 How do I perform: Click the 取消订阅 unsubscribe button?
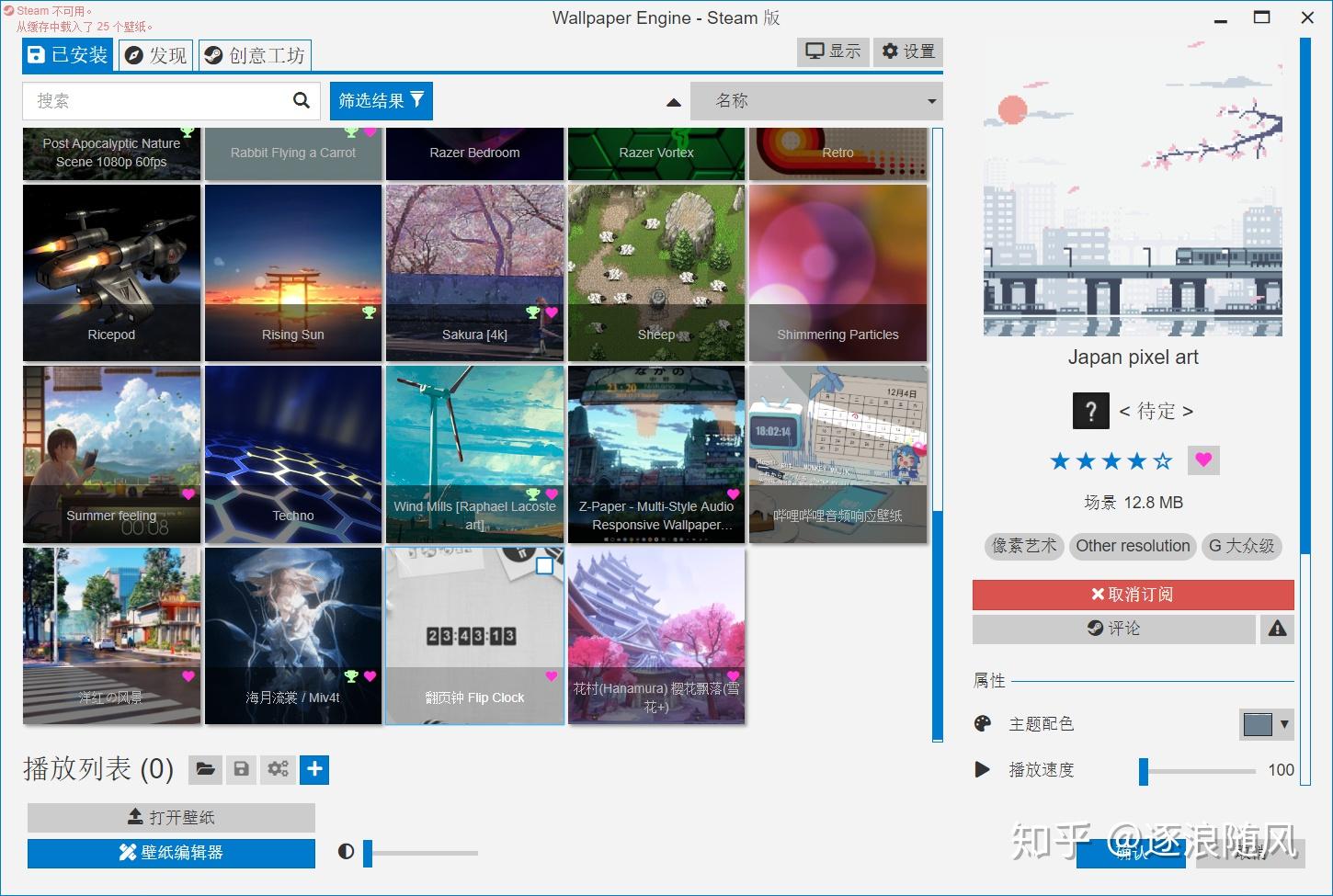[x=1133, y=595]
